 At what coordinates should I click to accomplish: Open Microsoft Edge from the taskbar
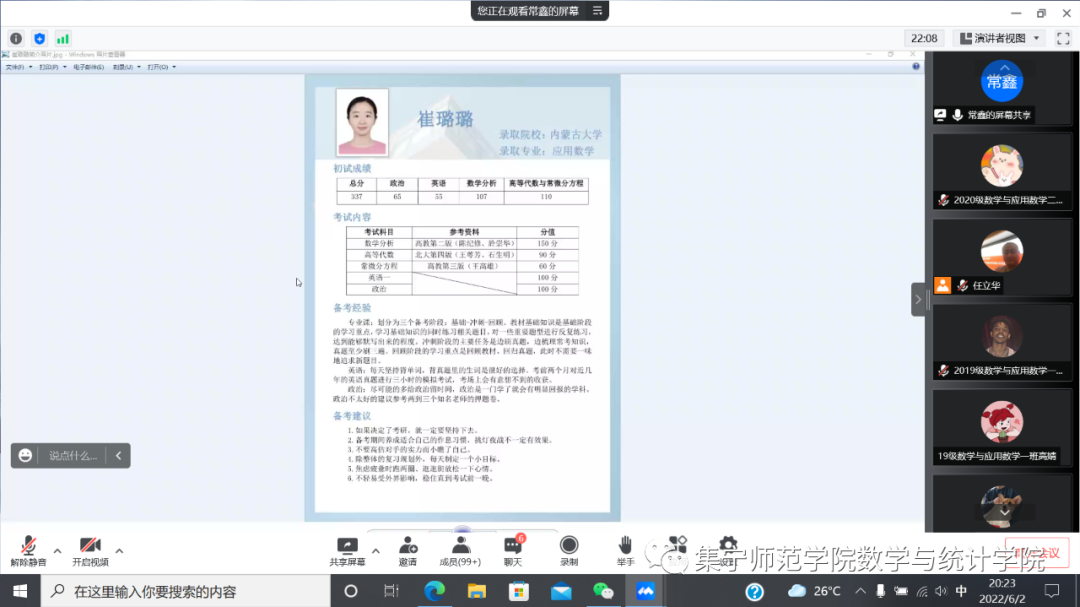click(x=433, y=591)
